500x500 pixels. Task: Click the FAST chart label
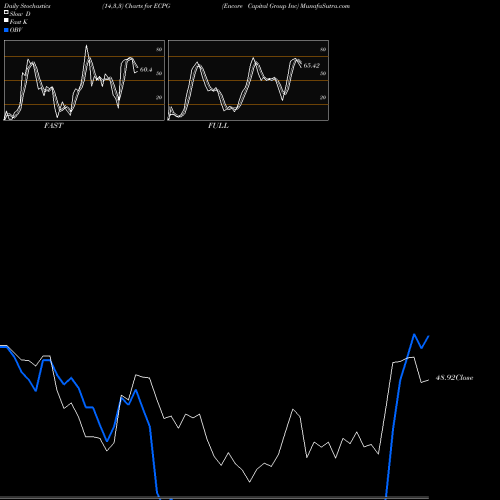pyautogui.click(x=53, y=126)
